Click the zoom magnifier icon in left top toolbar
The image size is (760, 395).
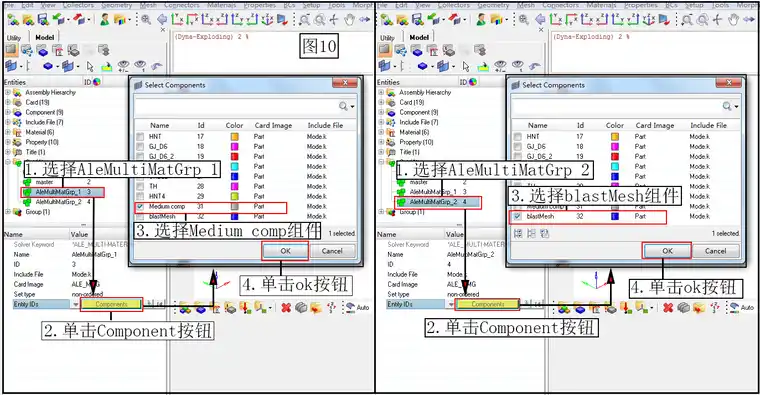146,19
